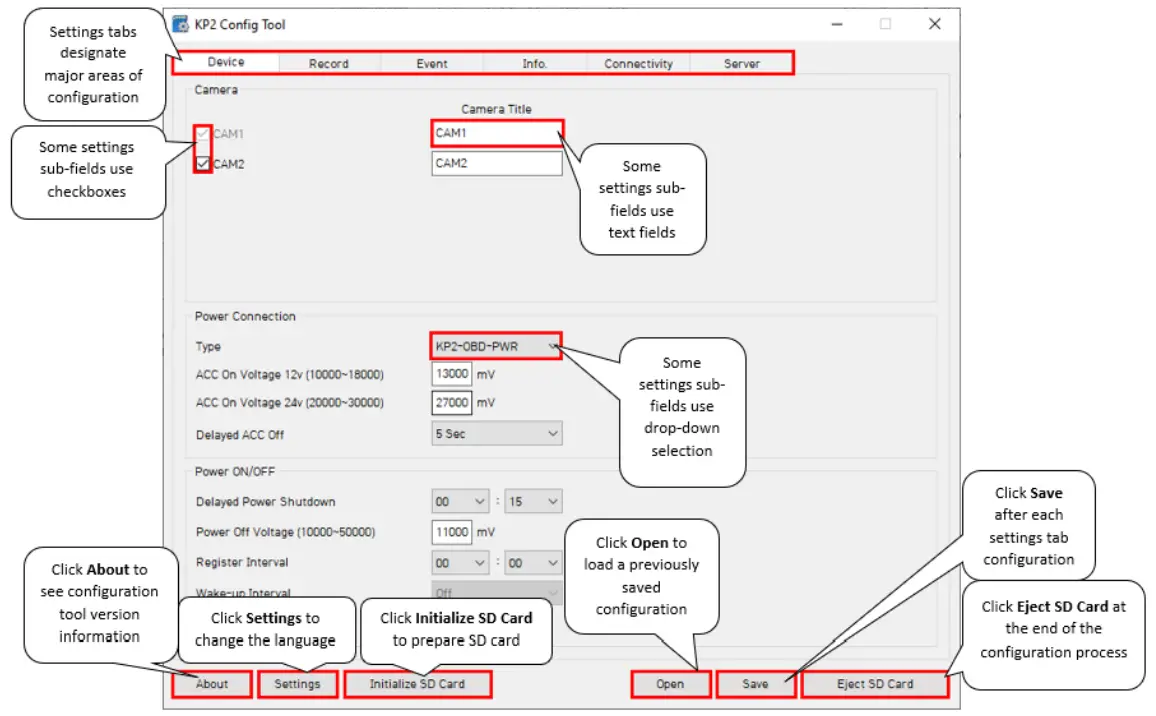Open a previously saved configuration
Image resolution: width=1156 pixels, height=716 pixels.
[670, 684]
